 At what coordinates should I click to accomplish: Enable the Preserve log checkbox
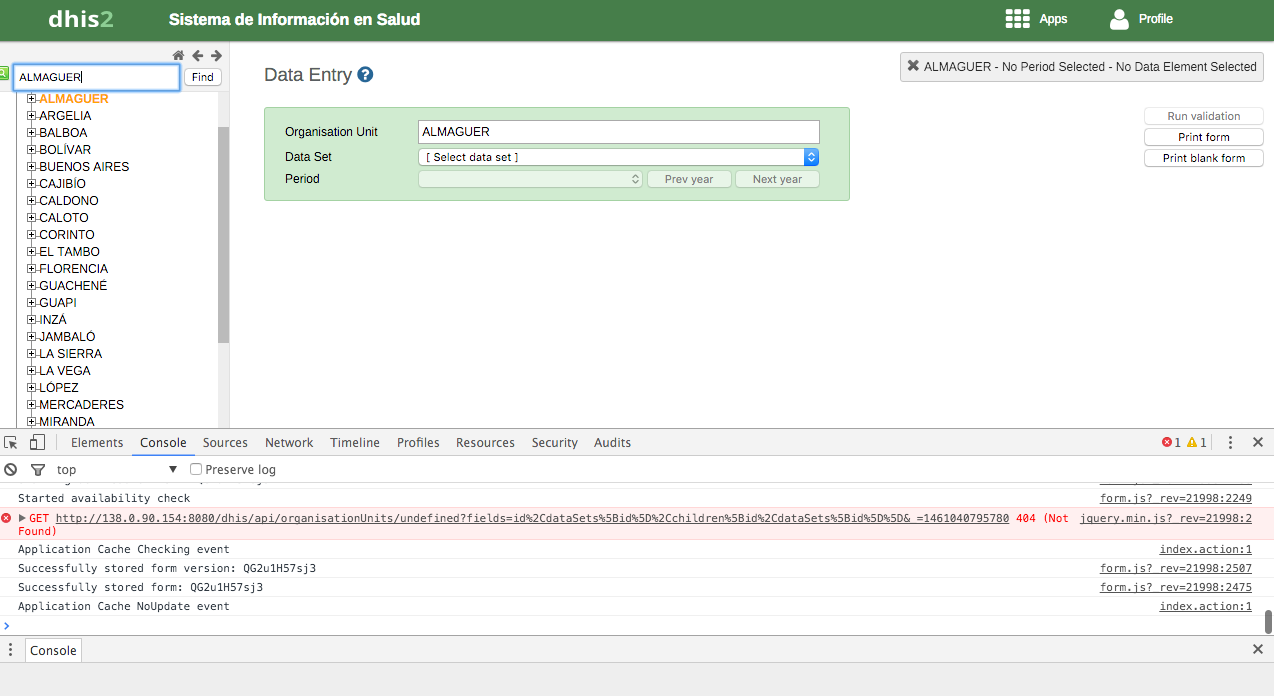point(196,469)
